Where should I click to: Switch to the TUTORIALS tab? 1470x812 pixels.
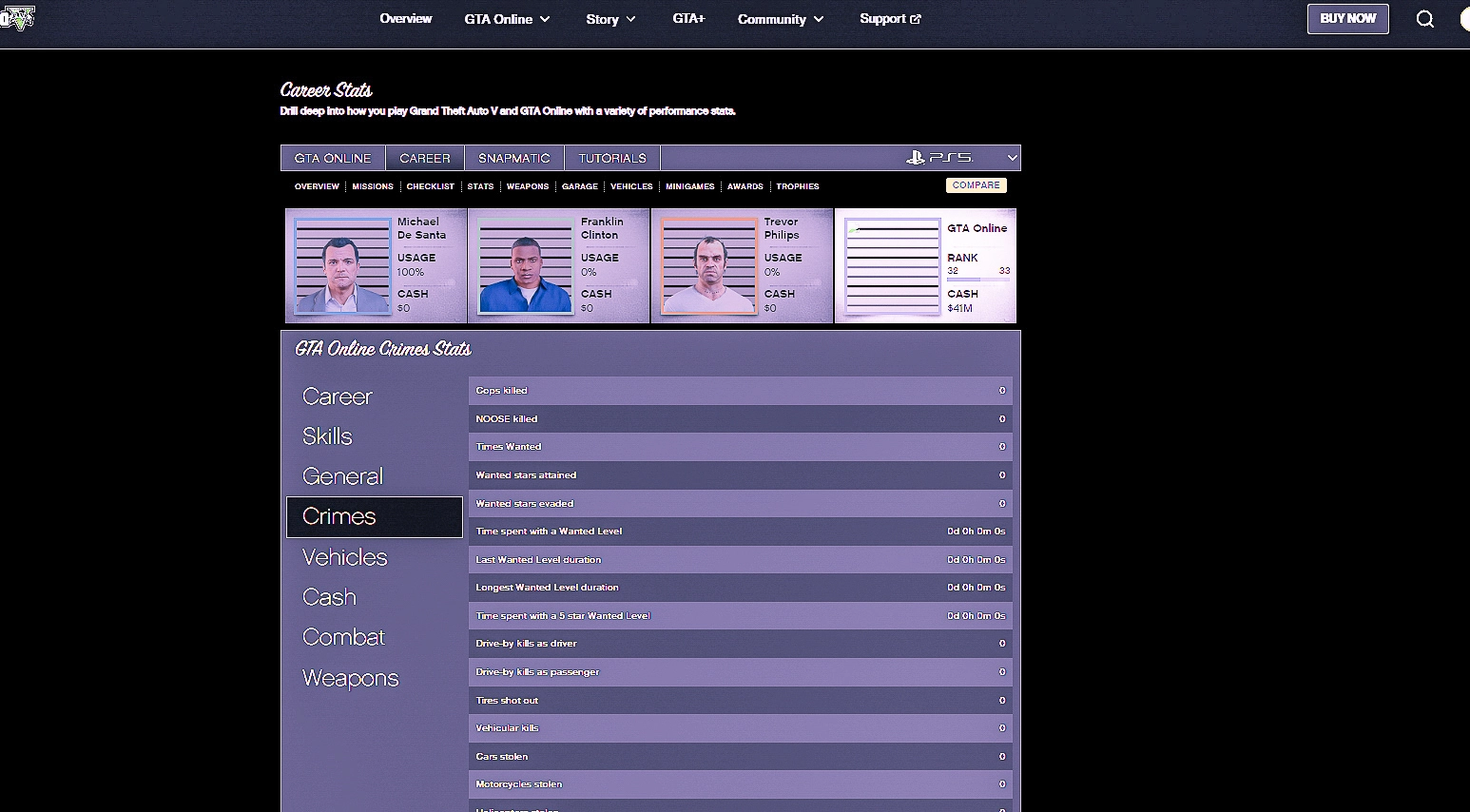tap(612, 158)
